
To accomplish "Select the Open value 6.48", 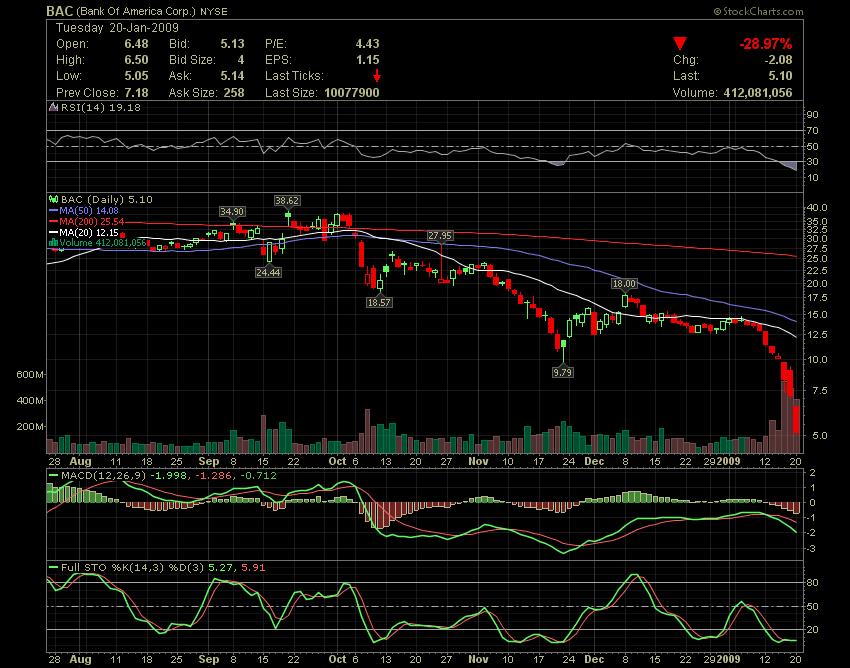I will tap(136, 44).
